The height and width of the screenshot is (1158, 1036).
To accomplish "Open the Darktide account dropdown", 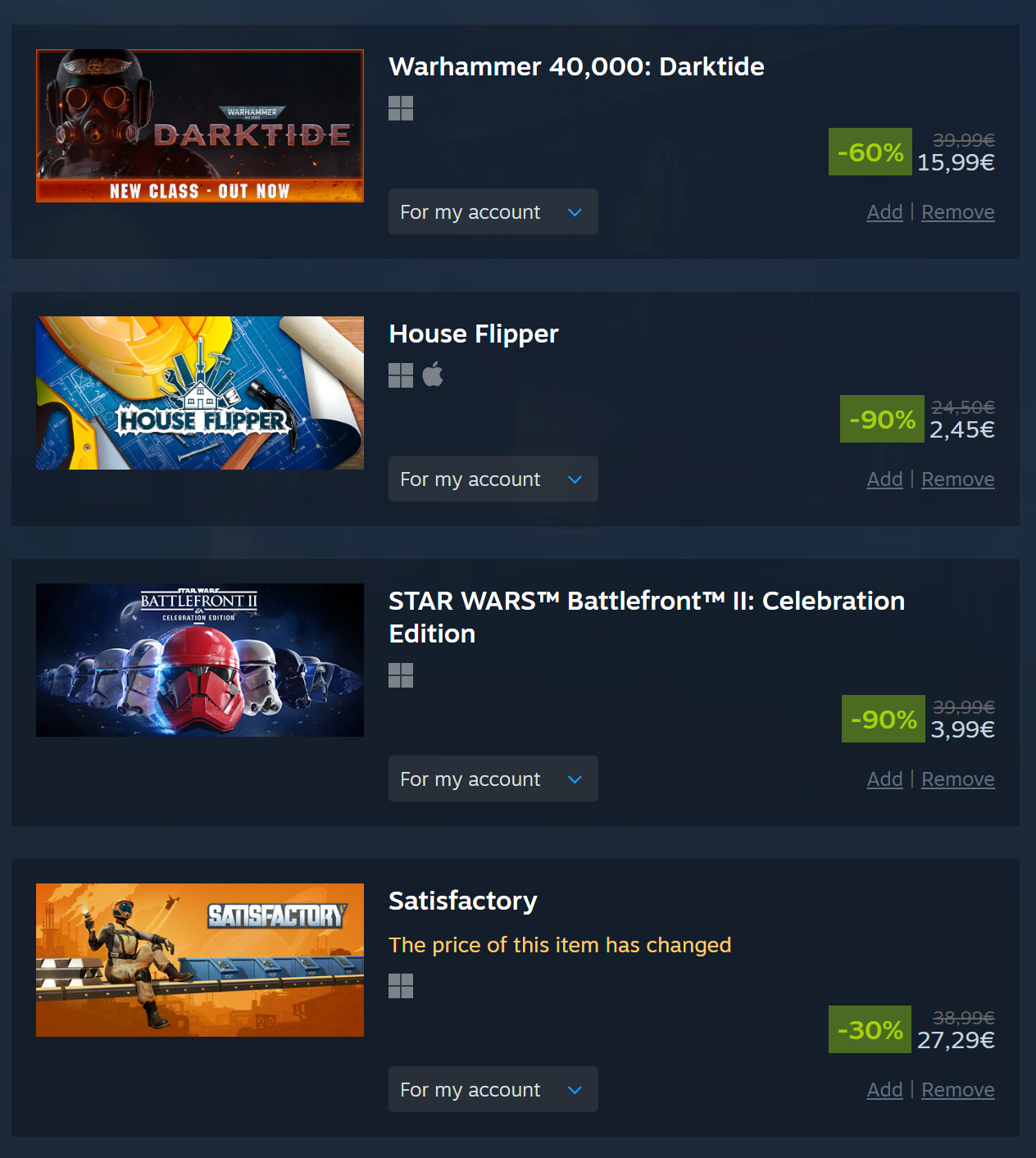I will (x=493, y=211).
